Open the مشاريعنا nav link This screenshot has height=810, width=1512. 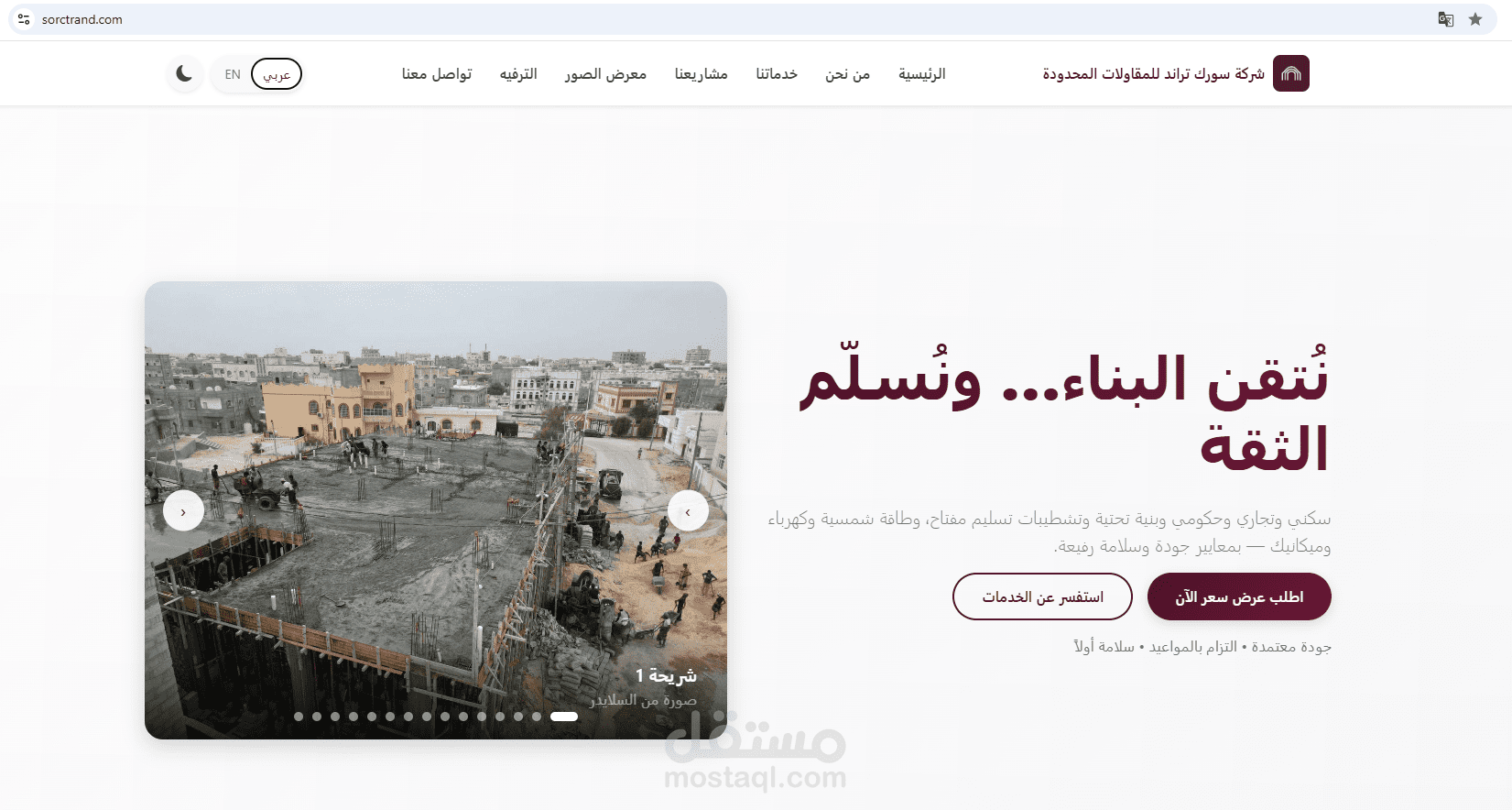point(702,73)
